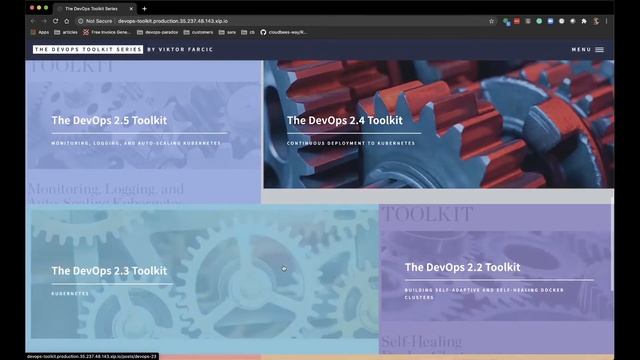Viewport: 640px width, 360px height.
Task: Click the blue square extension icon
Action: coord(550,21)
